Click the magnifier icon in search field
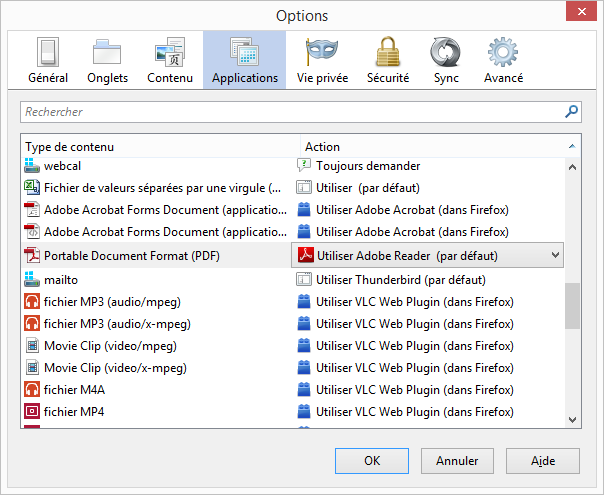 pos(572,112)
